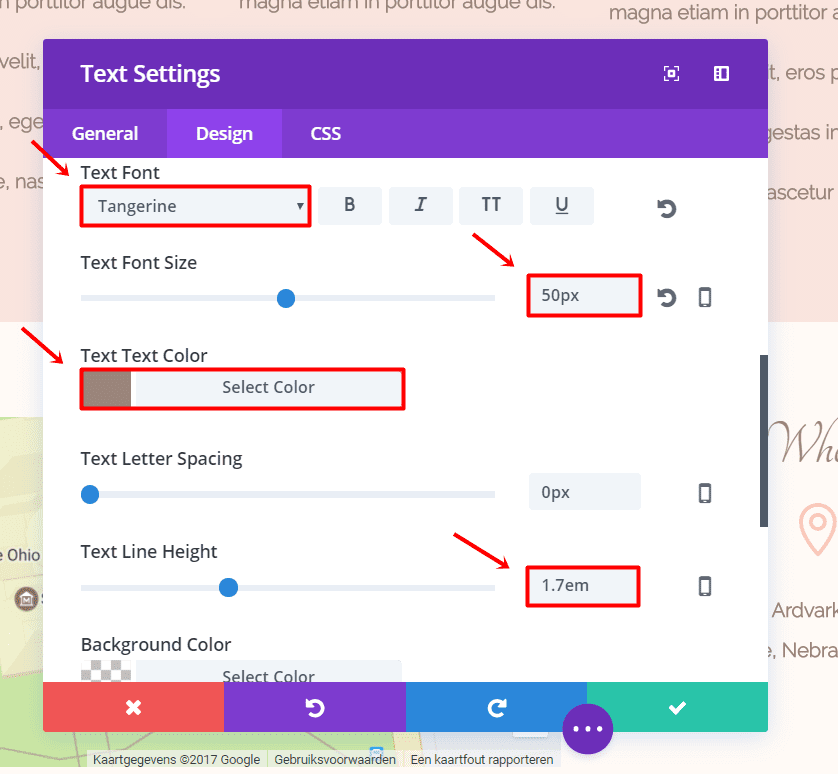Click the Text Letter Spacing label
The width and height of the screenshot is (838, 774).
click(x=161, y=459)
